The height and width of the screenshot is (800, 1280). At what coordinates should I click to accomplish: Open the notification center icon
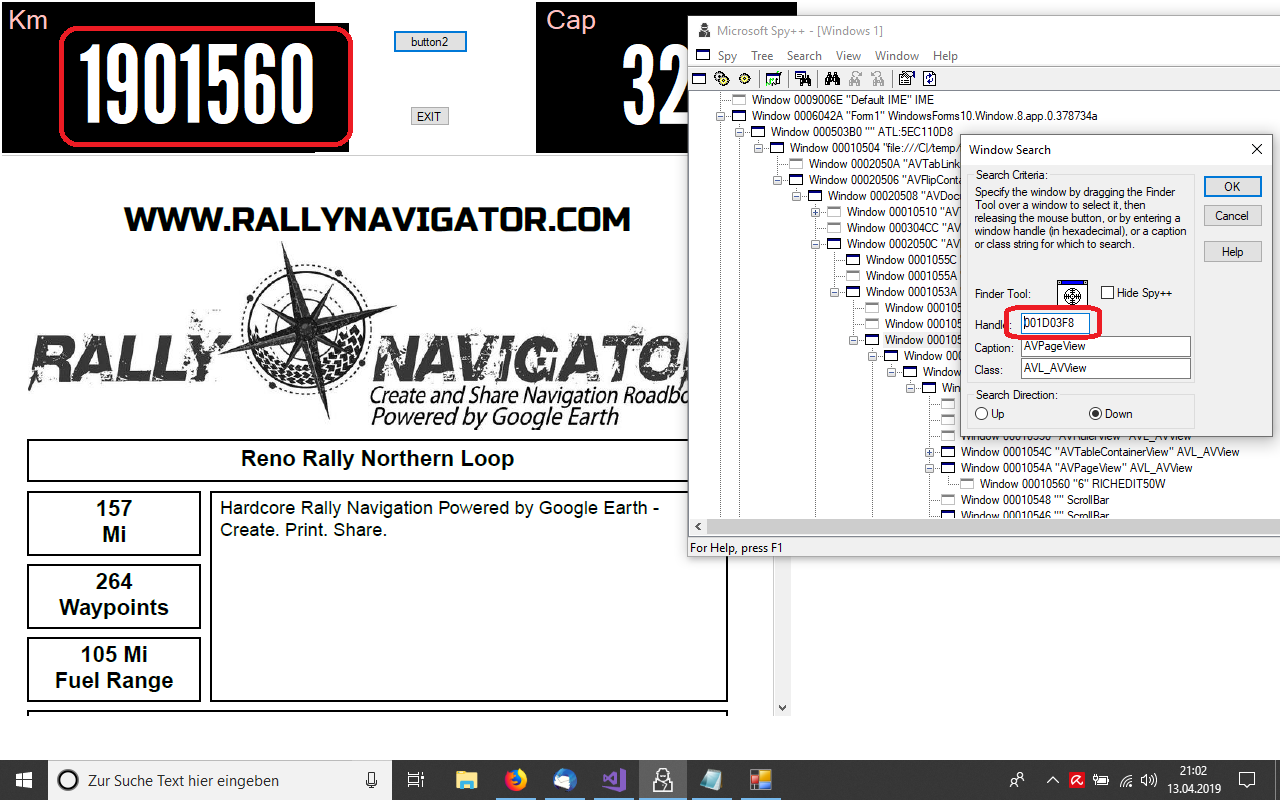click(1247, 780)
